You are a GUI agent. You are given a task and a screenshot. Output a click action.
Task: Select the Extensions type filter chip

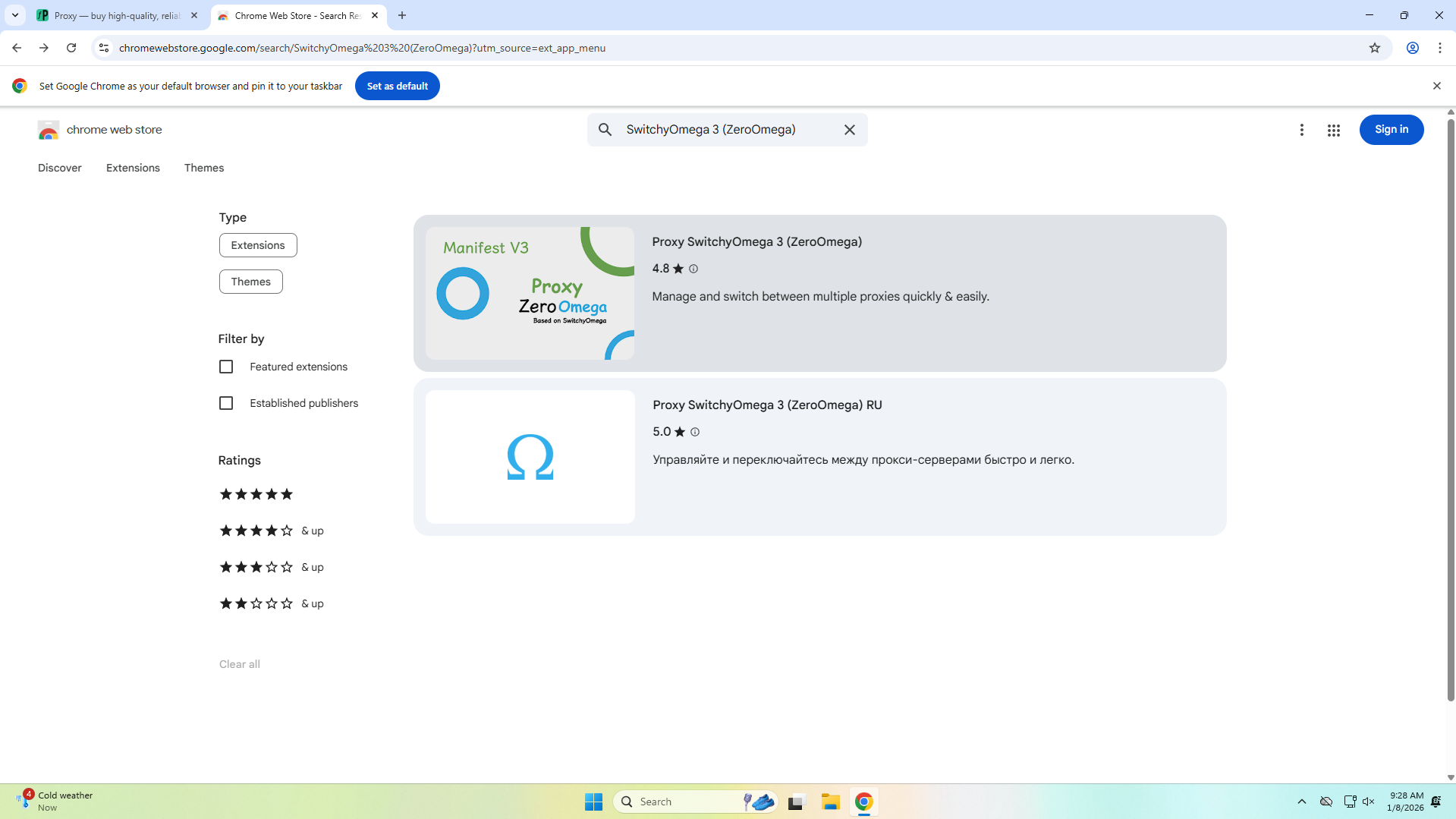[x=258, y=245]
